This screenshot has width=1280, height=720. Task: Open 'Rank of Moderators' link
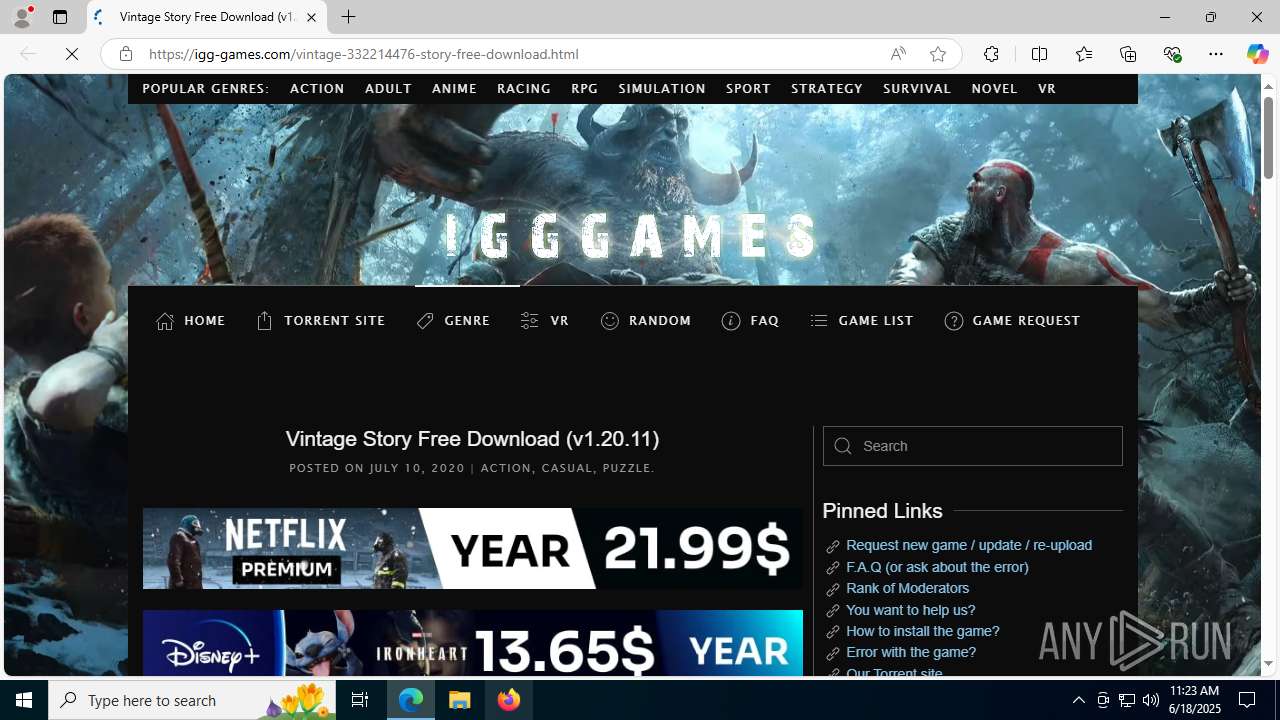click(x=907, y=588)
